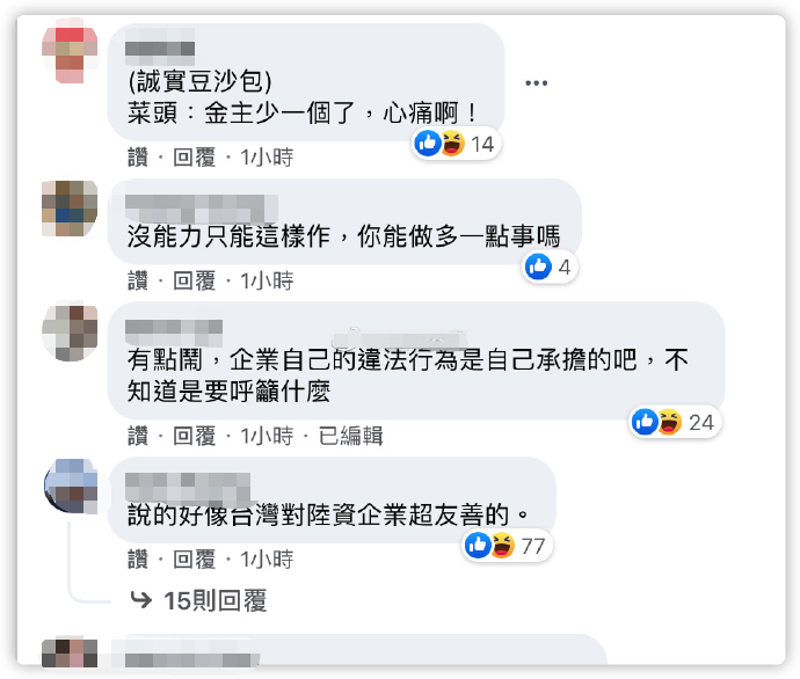Click the haha emoji on 14-reaction comment
The width and height of the screenshot is (800, 679).
point(452,143)
